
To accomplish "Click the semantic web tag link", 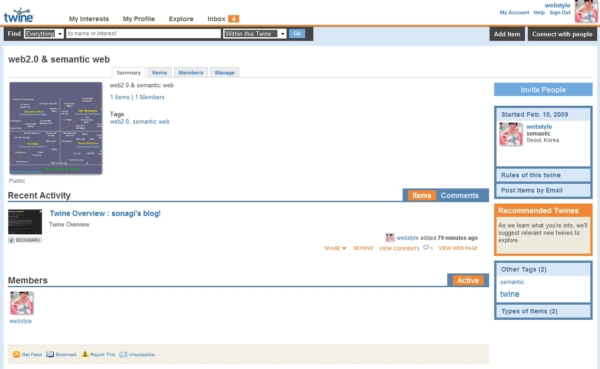I will [x=151, y=122].
